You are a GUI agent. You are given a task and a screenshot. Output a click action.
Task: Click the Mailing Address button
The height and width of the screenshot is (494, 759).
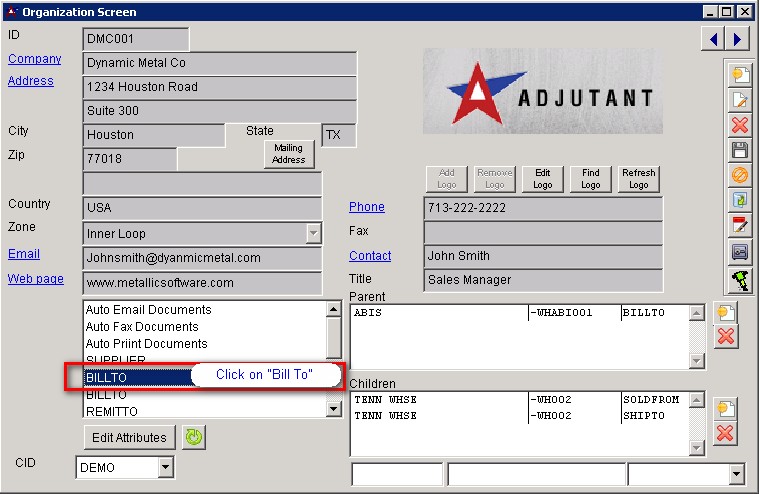(x=289, y=154)
